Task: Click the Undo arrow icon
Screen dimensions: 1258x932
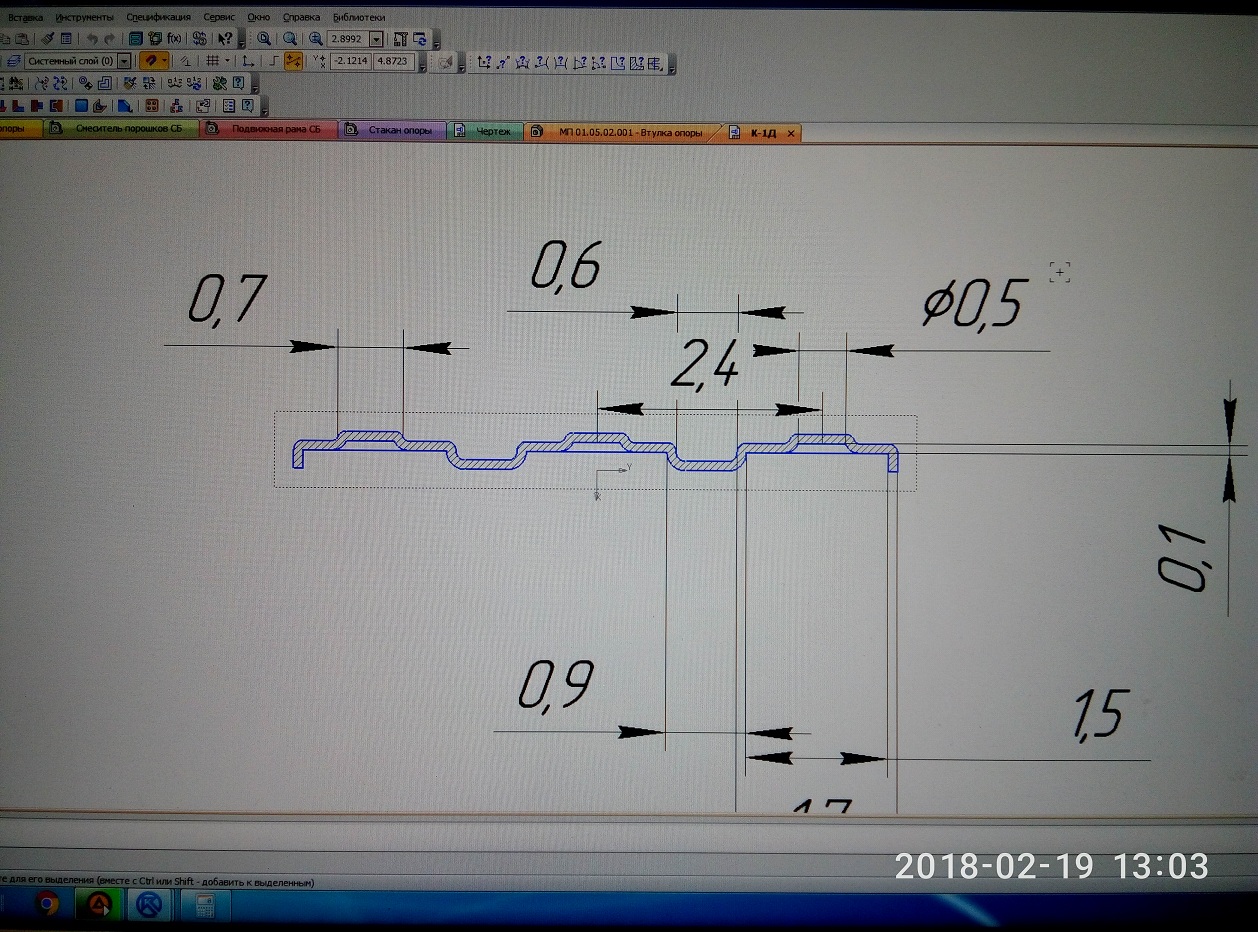Action: pos(92,39)
